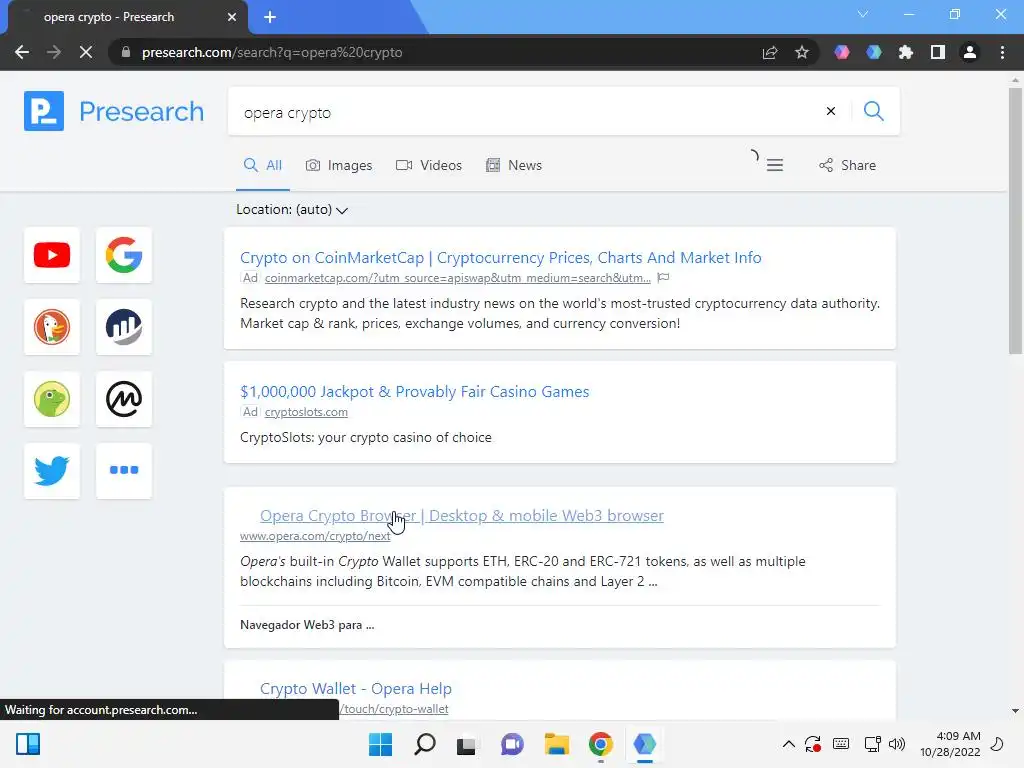Image resolution: width=1024 pixels, height=768 pixels.
Task: Open the coinmarketcap.com ad URL
Action: [457, 278]
